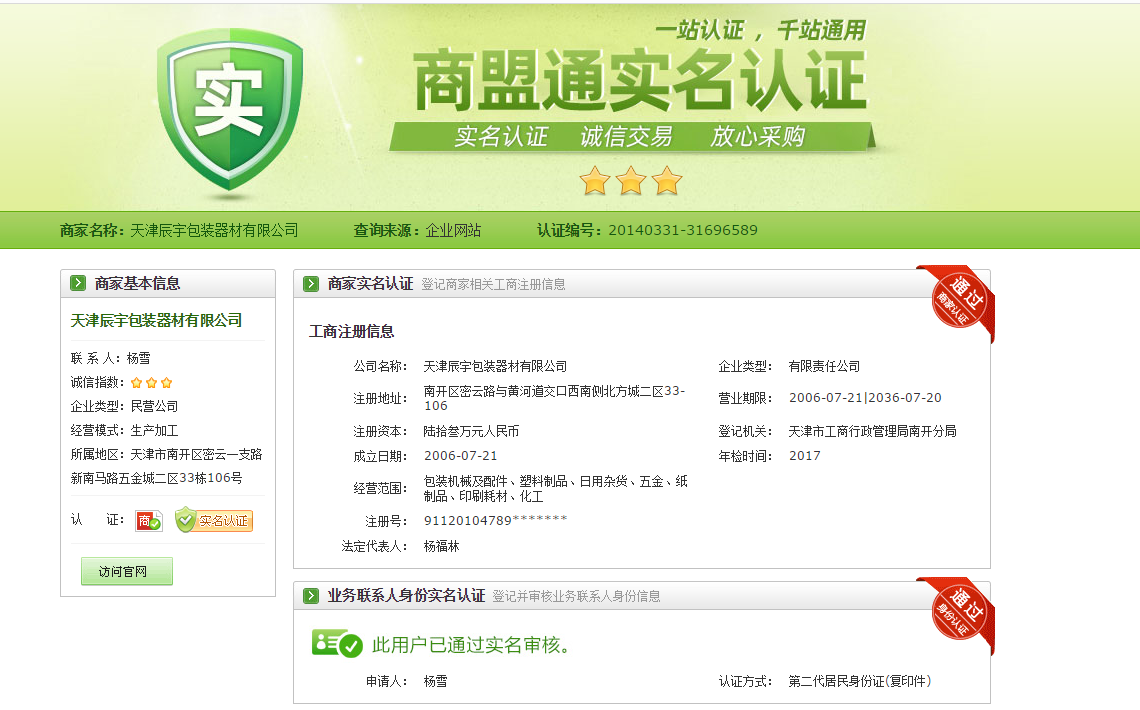Click the masked registration number 91120104789
1140x710 pixels.
(x=495, y=520)
